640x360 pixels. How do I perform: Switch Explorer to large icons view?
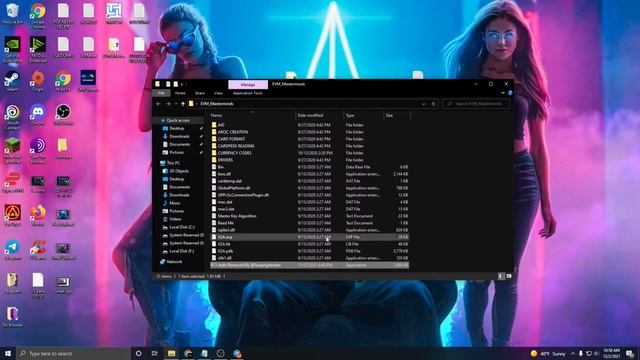[x=509, y=276]
